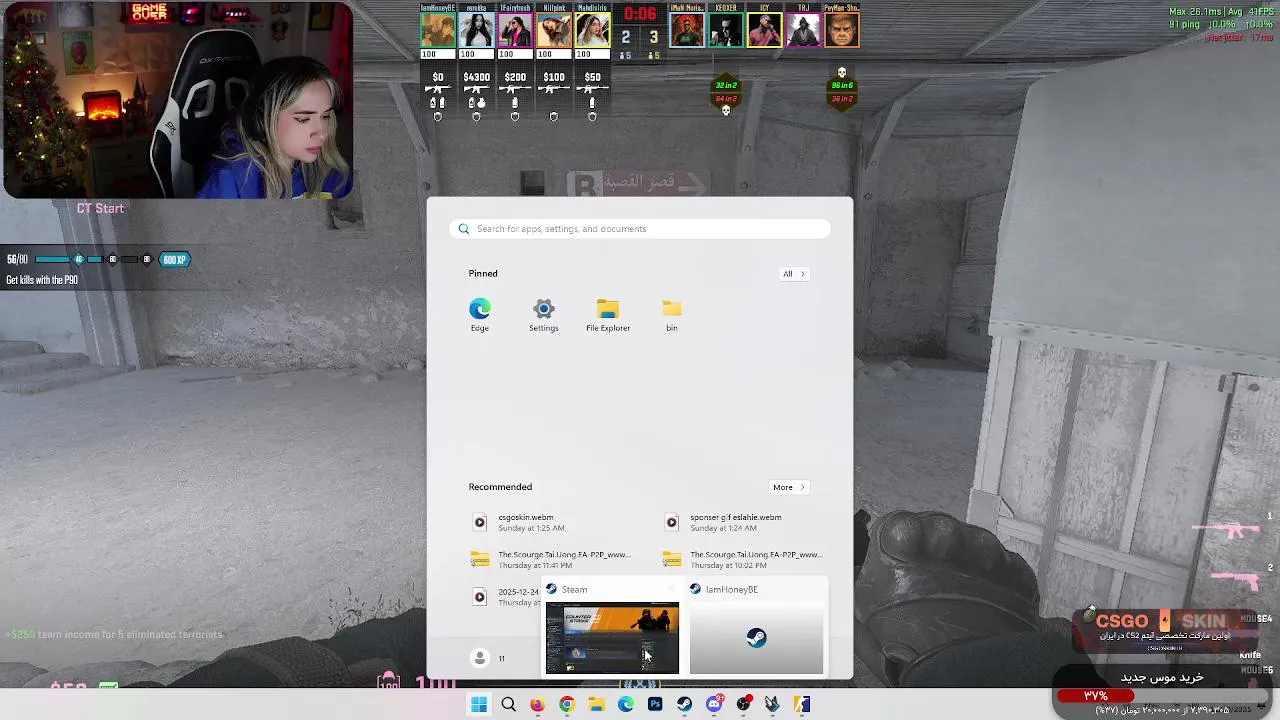Open Google Chrome from the taskbar
1280x720 pixels.
coord(567,705)
